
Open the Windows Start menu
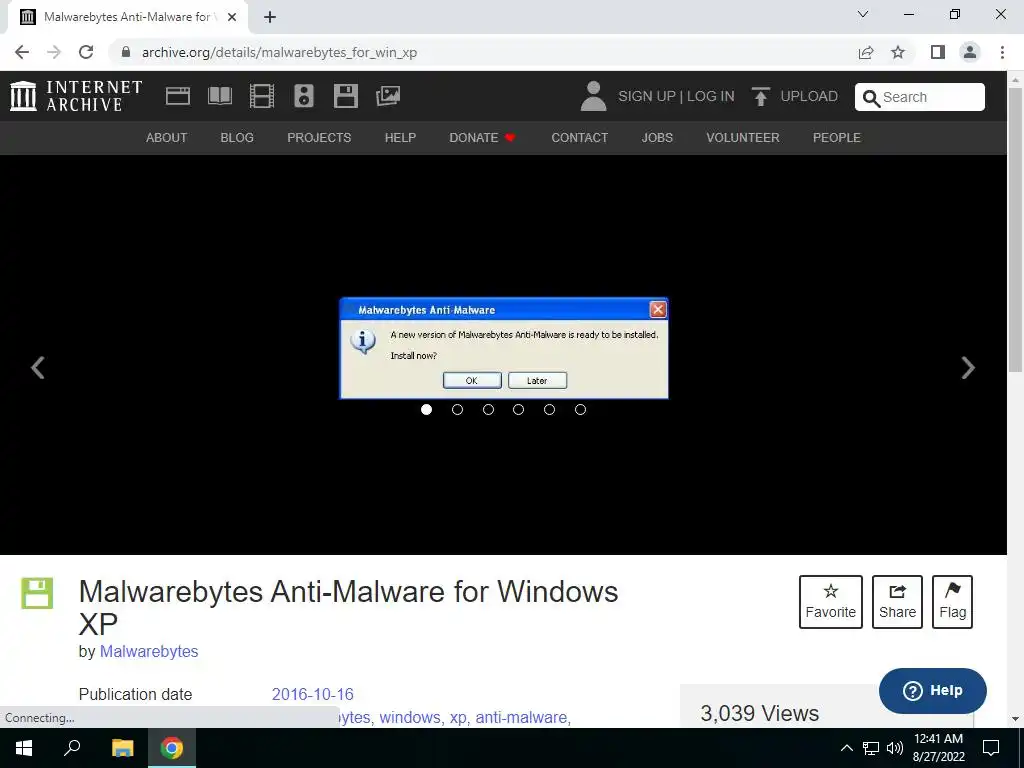tap(24, 748)
